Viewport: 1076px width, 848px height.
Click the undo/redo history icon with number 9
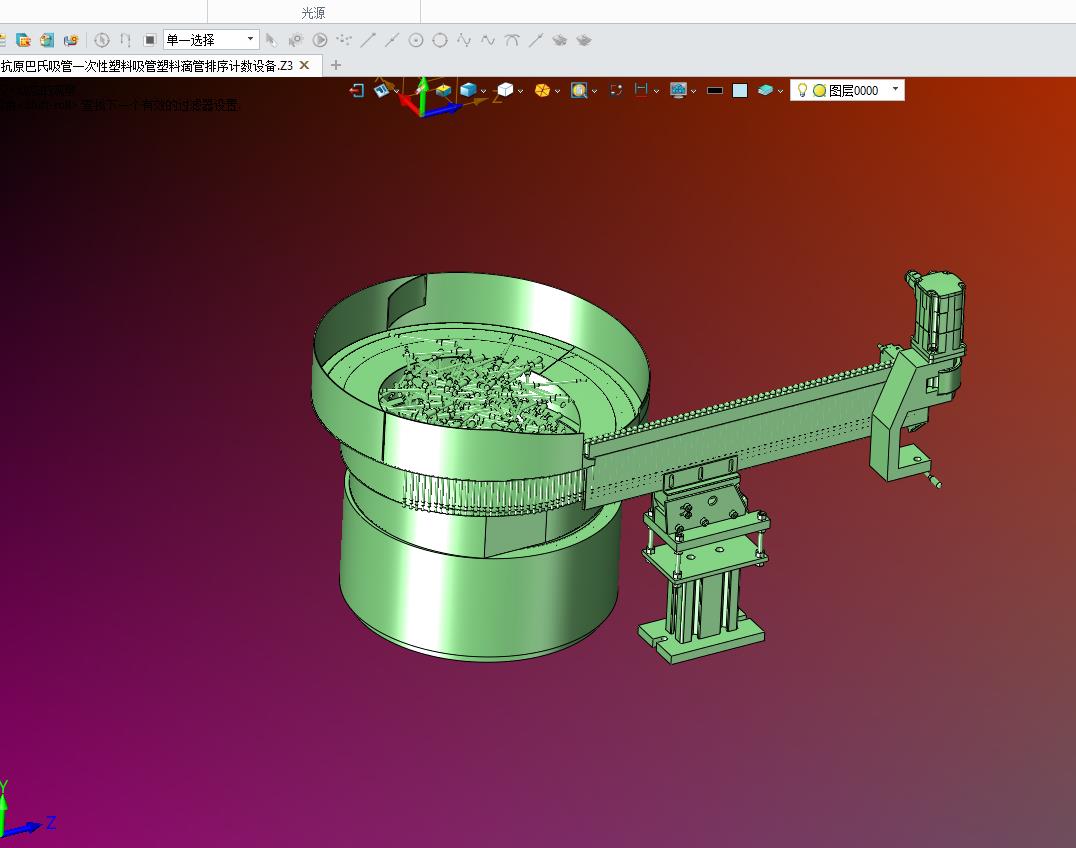click(71, 40)
